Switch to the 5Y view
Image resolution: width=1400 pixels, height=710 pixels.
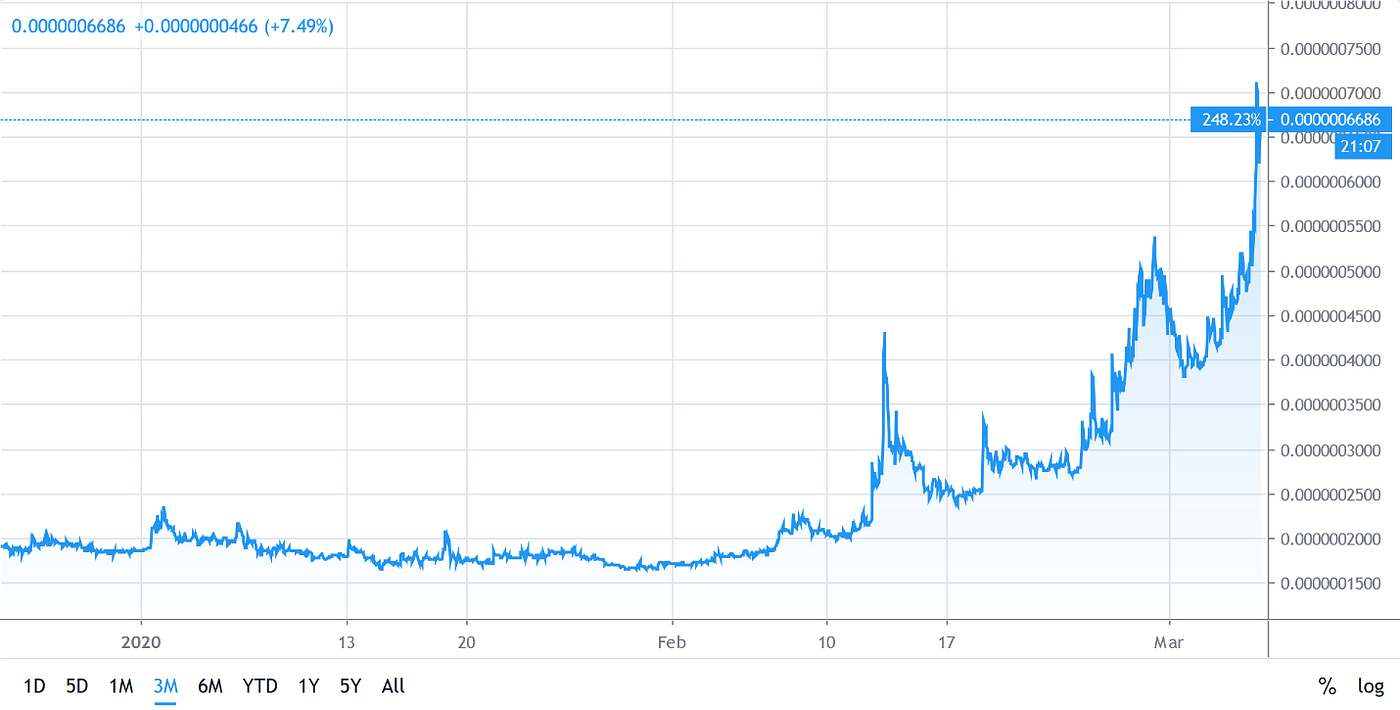(350, 687)
